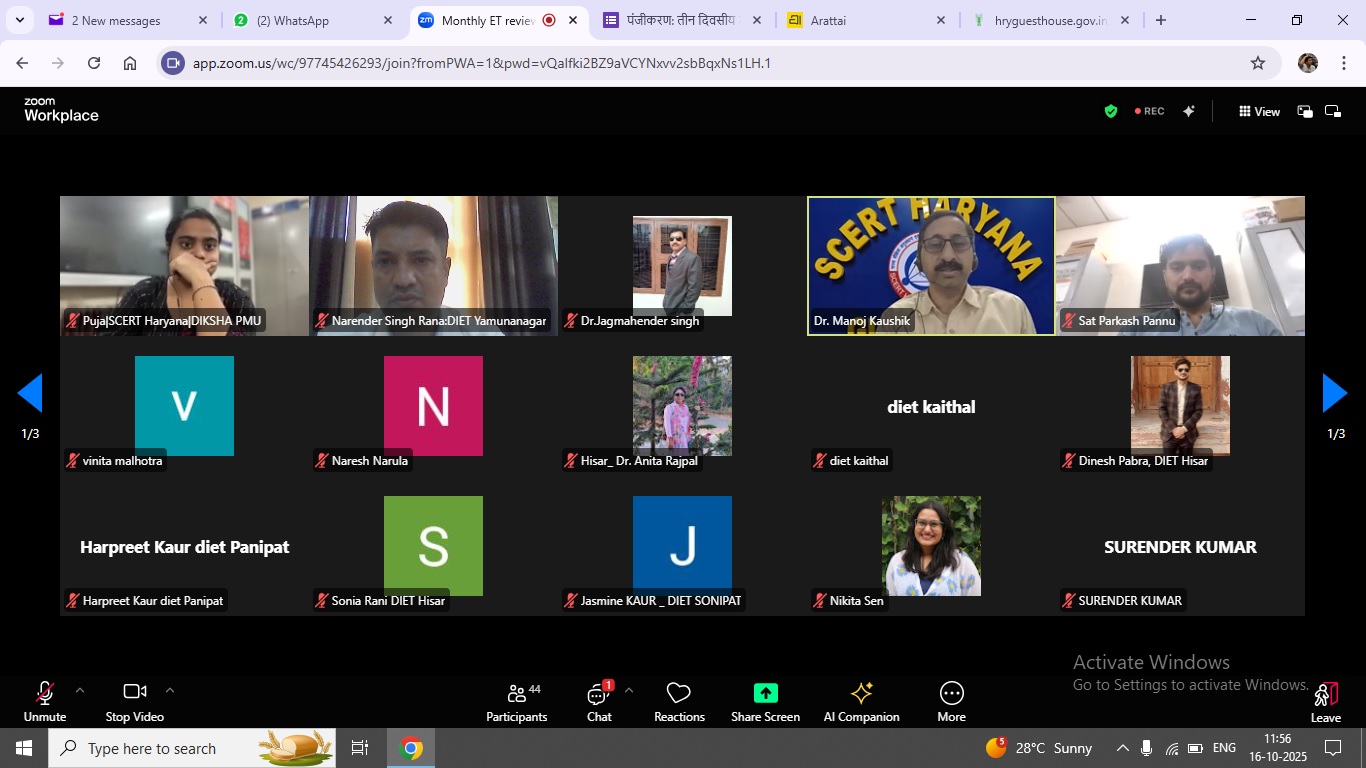Click the AI sparkle icon beside REC
The width and height of the screenshot is (1366, 768).
(x=1188, y=112)
